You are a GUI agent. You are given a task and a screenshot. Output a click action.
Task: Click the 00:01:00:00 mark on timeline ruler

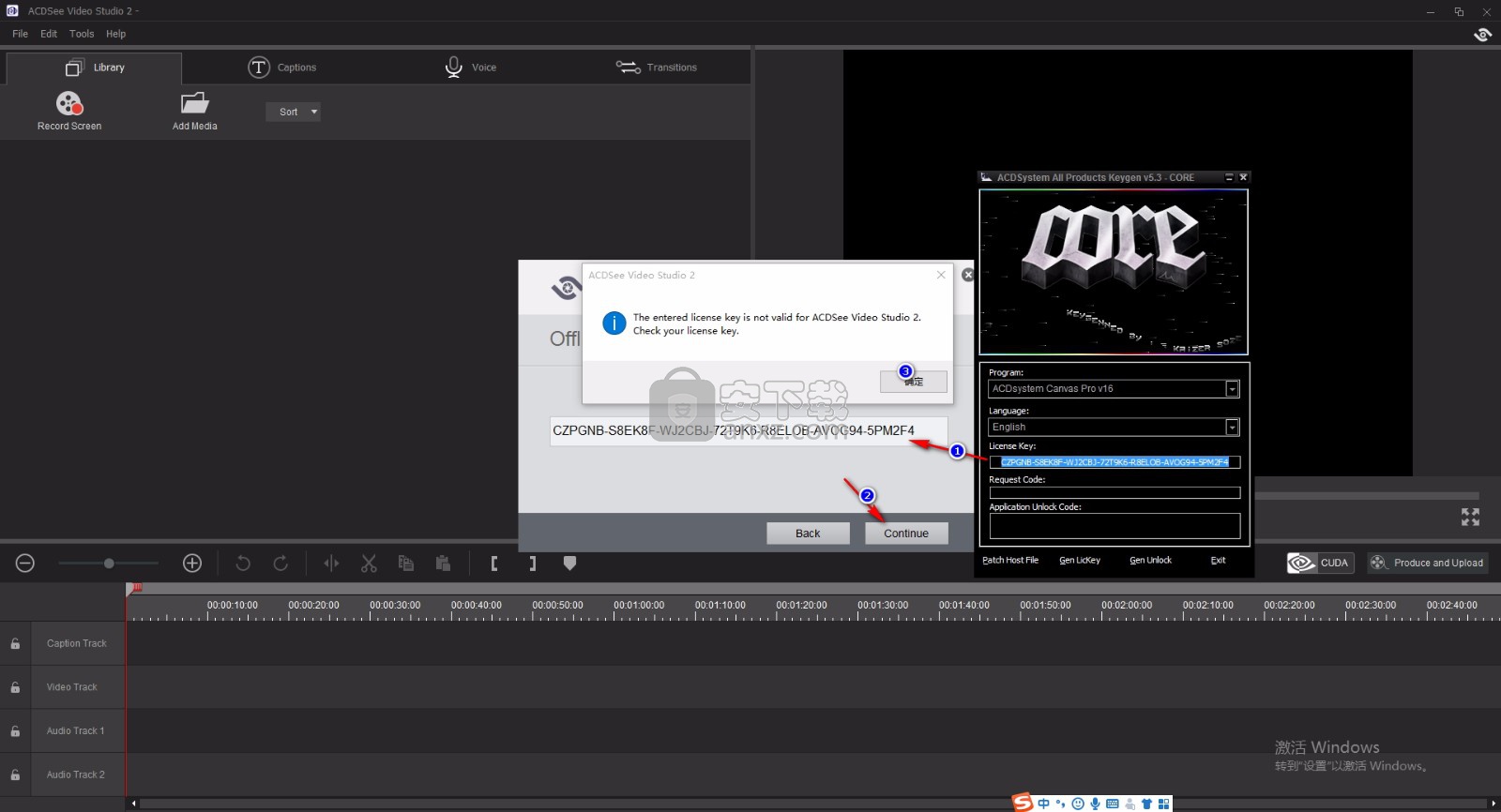639,606
